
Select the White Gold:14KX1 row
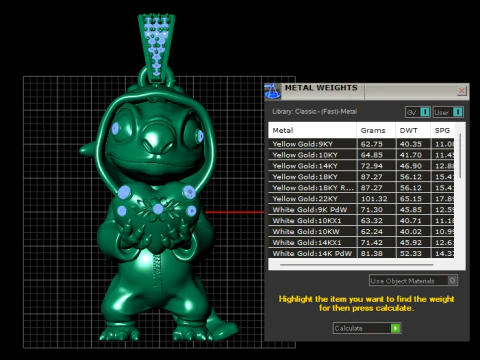[x=361, y=243]
